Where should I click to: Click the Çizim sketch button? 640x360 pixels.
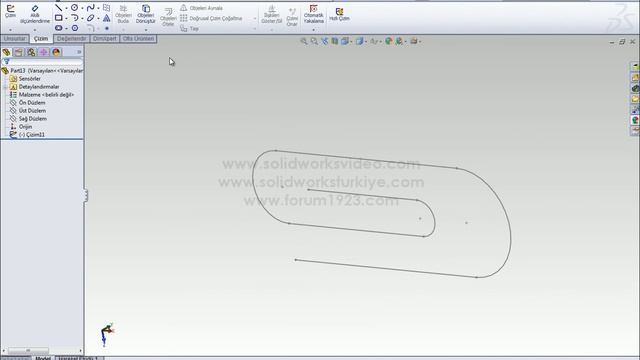click(10, 11)
